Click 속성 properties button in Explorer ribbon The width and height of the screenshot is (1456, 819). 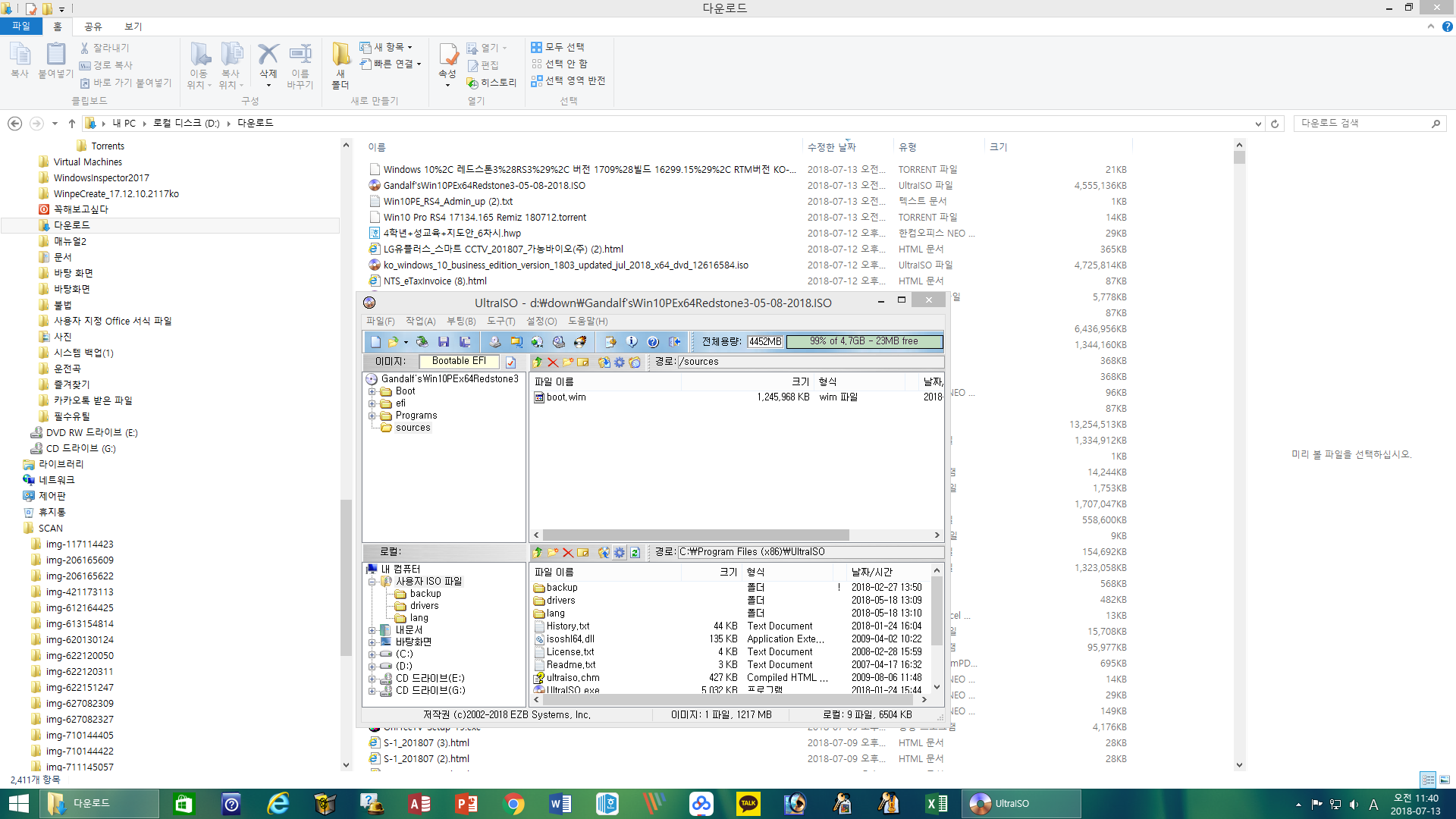tap(447, 66)
